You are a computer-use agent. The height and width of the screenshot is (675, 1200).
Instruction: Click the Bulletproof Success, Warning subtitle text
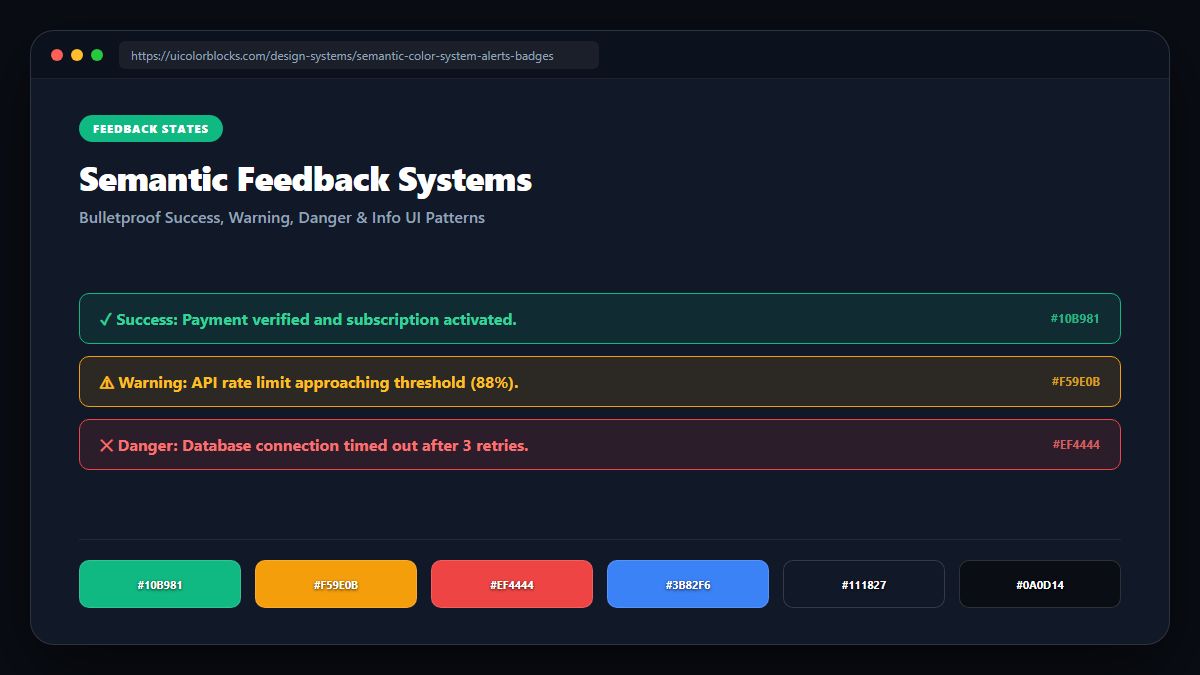pyautogui.click(x=282, y=218)
